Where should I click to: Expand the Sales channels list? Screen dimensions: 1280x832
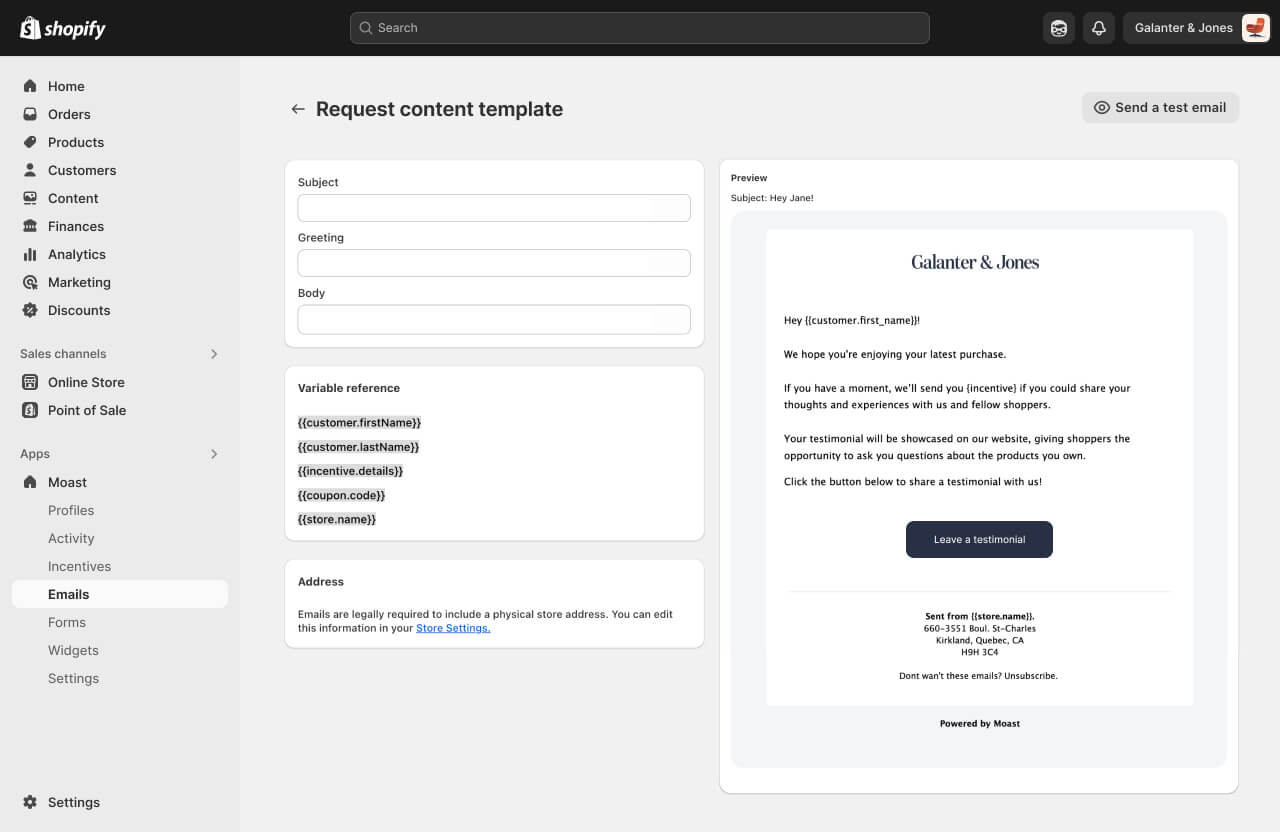coord(213,353)
